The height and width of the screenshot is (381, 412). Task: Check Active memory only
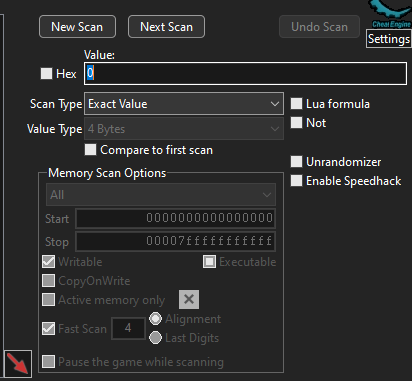(49, 300)
